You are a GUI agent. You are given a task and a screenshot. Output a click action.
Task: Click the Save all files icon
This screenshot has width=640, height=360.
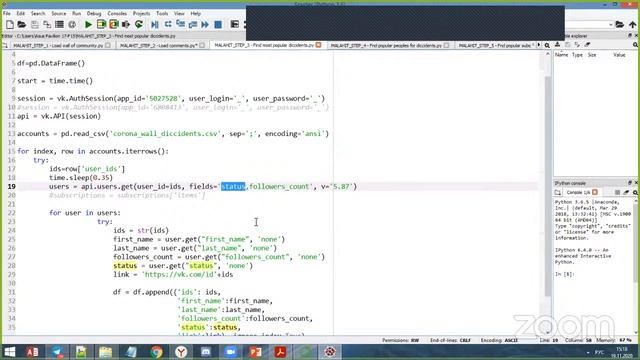click(47, 24)
